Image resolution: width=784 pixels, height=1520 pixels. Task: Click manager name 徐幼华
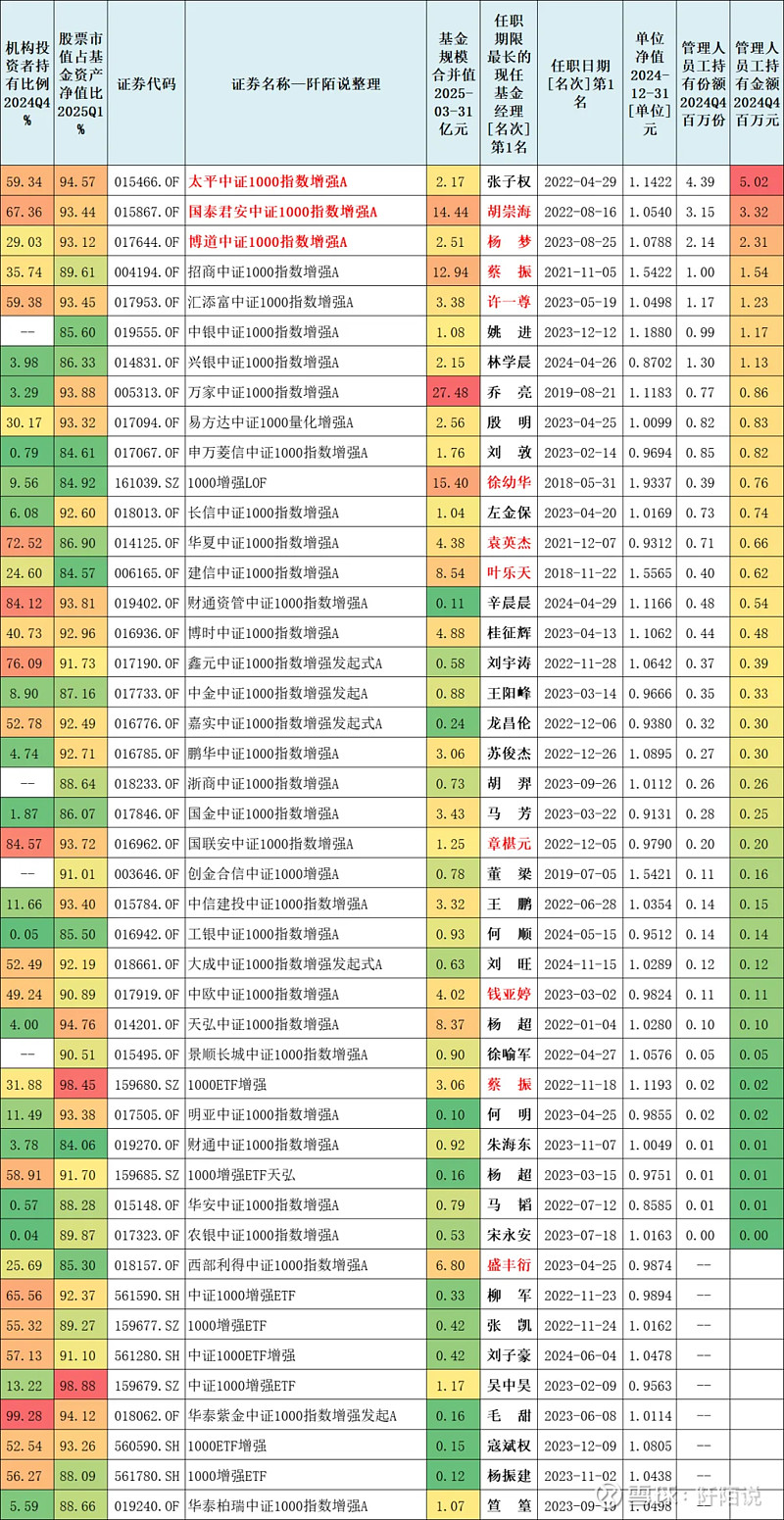coord(509,483)
